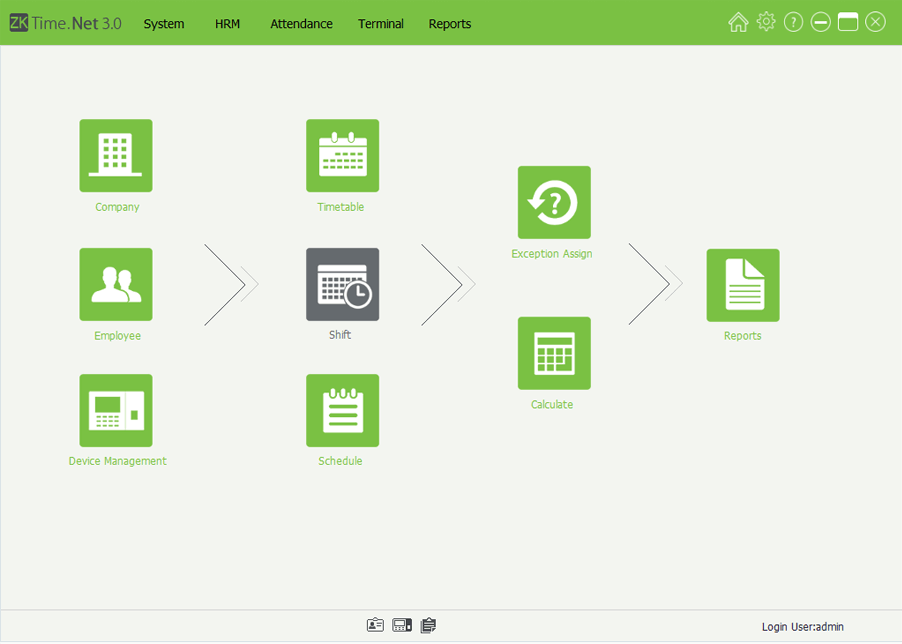902x644 pixels.
Task: Click the Reports menu in menu bar
Action: [x=450, y=23]
